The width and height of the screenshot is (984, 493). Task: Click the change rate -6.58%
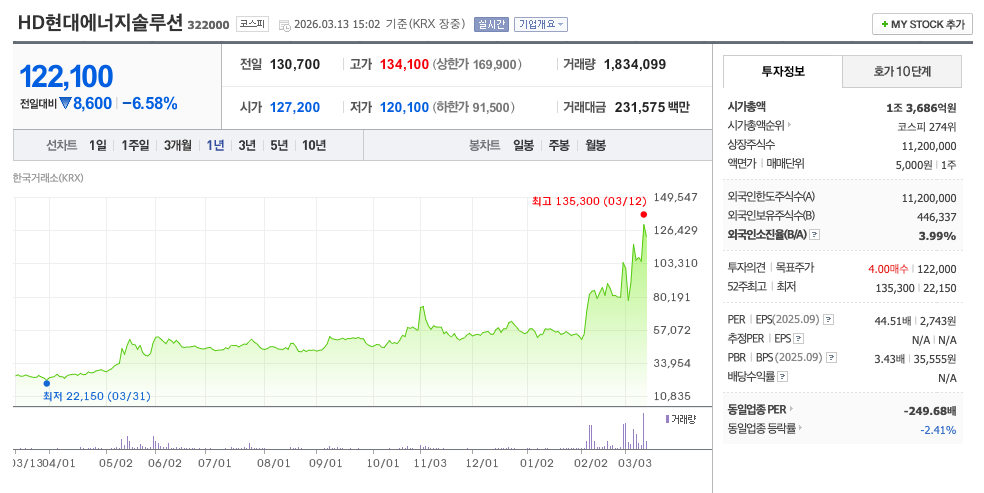click(149, 103)
